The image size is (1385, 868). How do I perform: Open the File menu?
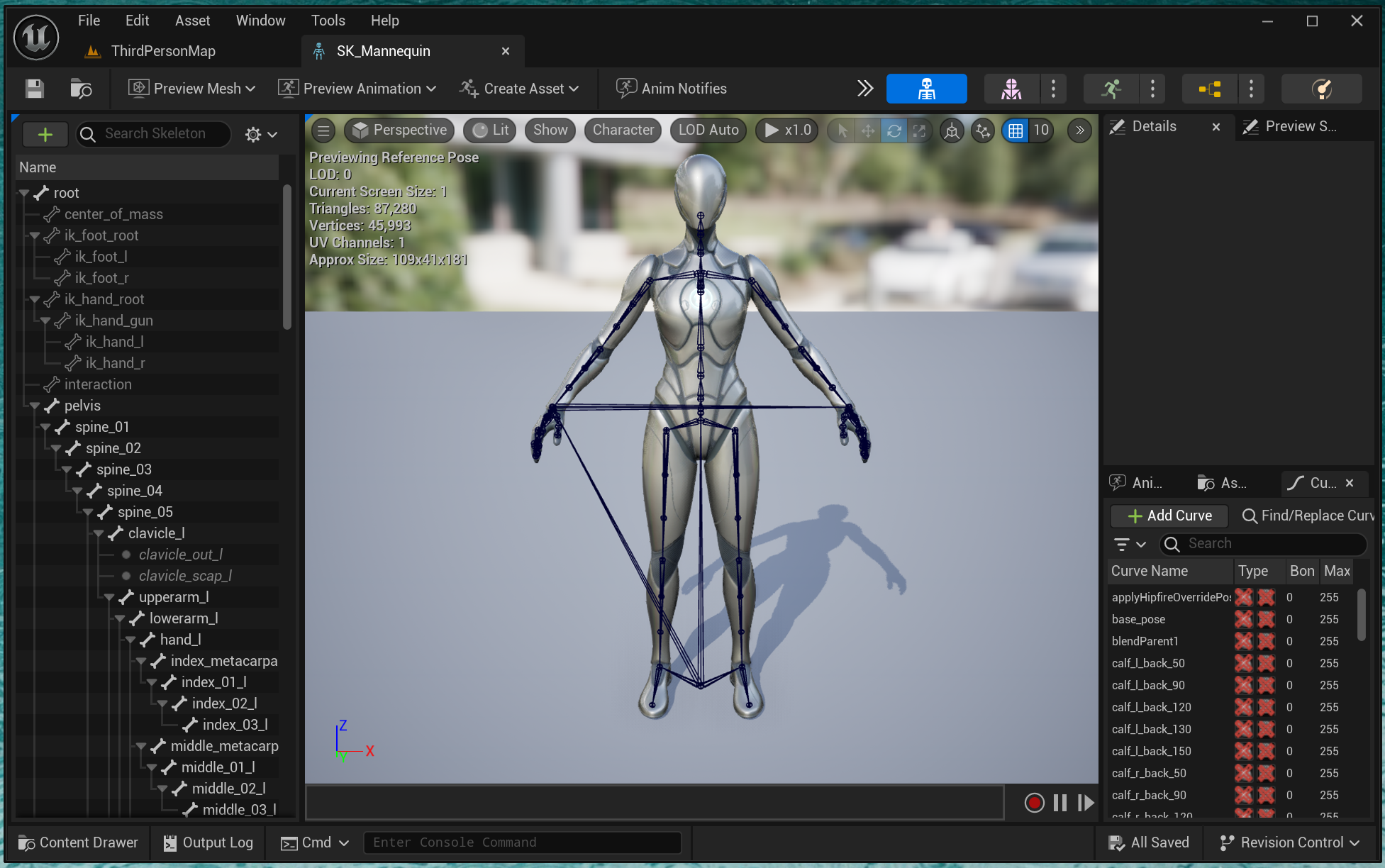89,21
